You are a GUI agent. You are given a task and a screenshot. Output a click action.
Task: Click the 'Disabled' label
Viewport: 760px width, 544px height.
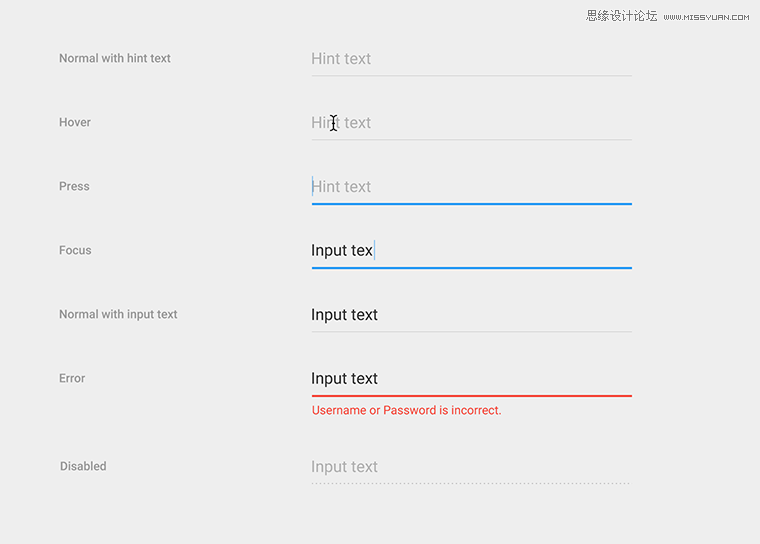point(83,466)
